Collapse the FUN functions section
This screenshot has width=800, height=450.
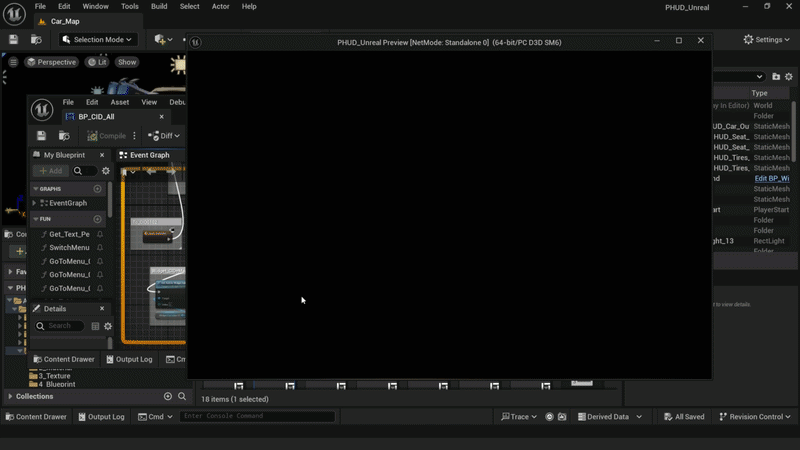[x=36, y=219]
